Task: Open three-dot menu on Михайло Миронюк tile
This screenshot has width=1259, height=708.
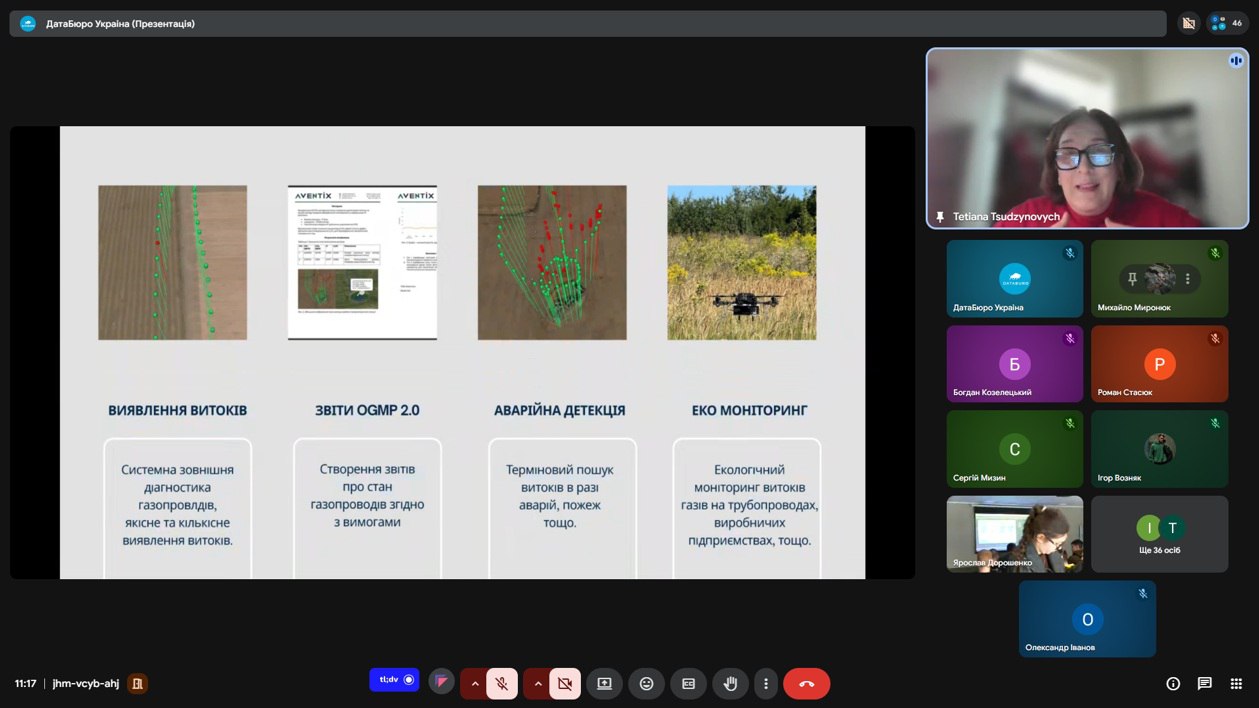Action: pos(1187,279)
